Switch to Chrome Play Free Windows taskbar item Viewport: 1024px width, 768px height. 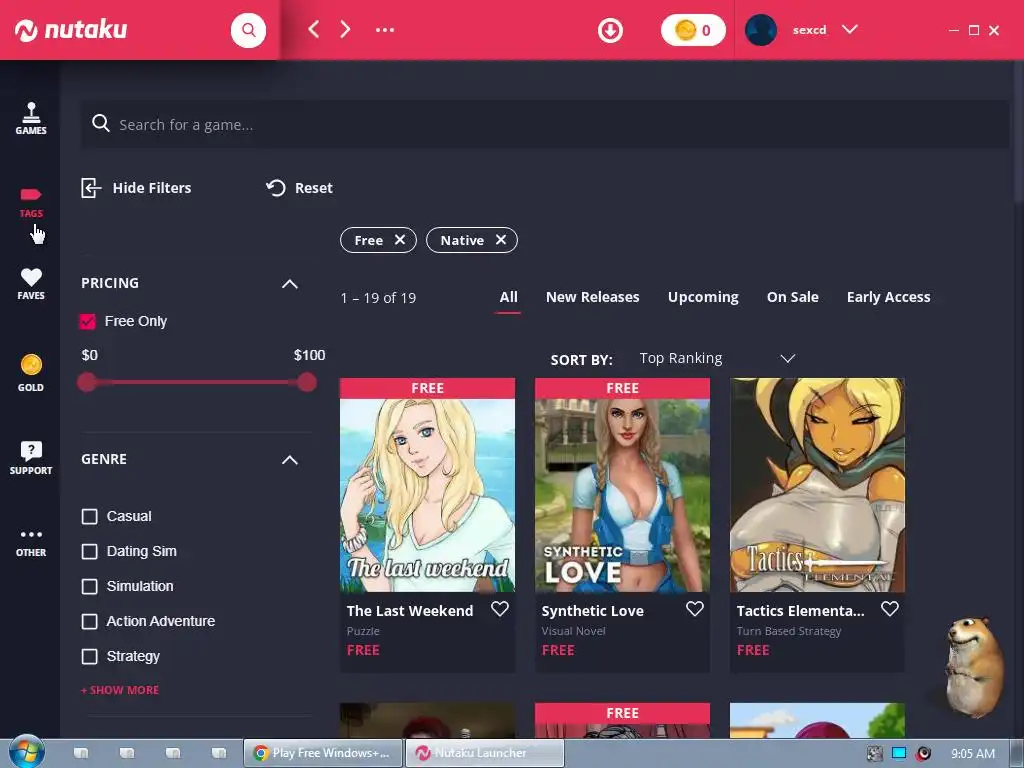tap(323, 753)
